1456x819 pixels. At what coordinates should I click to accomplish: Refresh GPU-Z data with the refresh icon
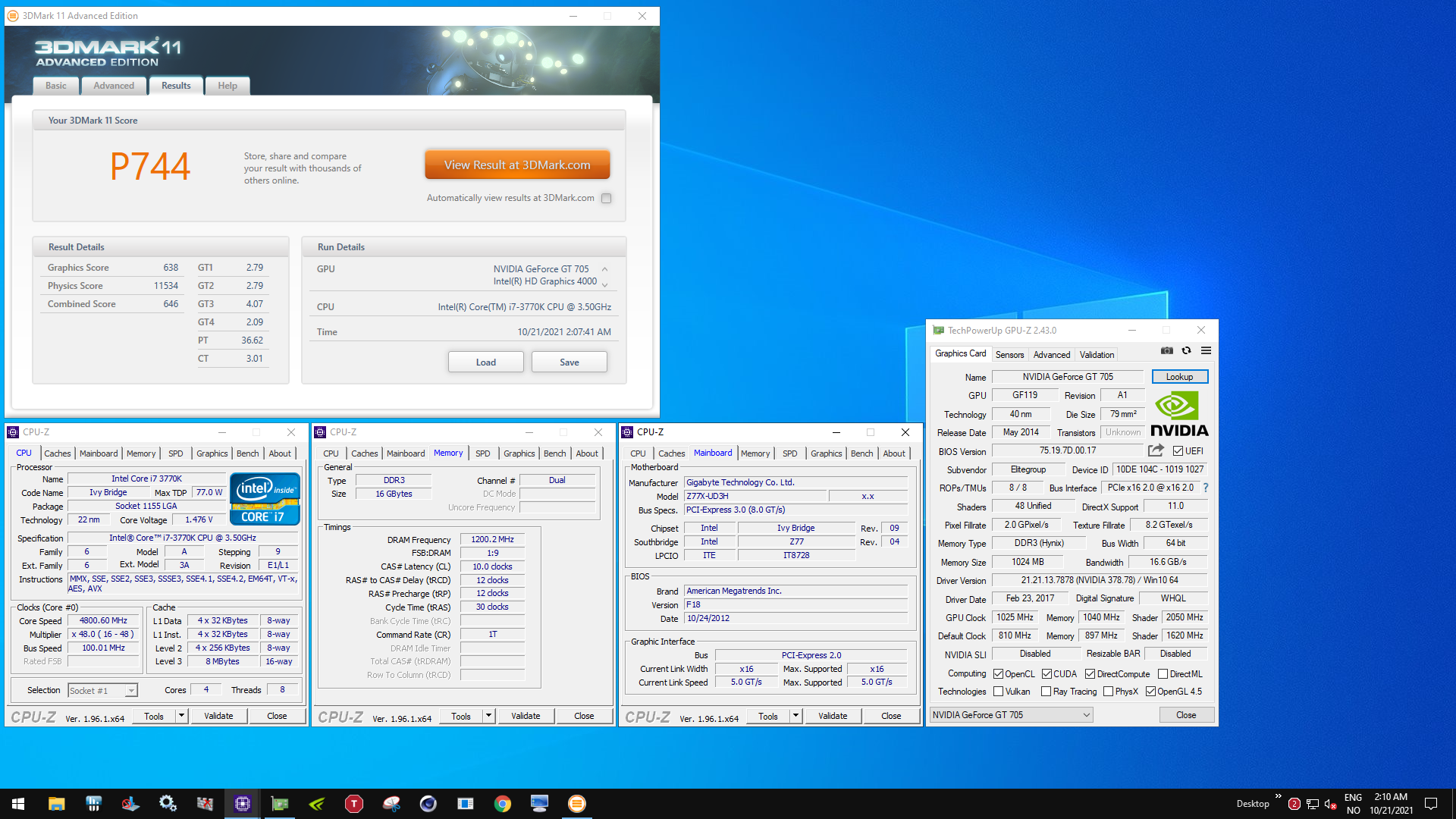click(1186, 350)
